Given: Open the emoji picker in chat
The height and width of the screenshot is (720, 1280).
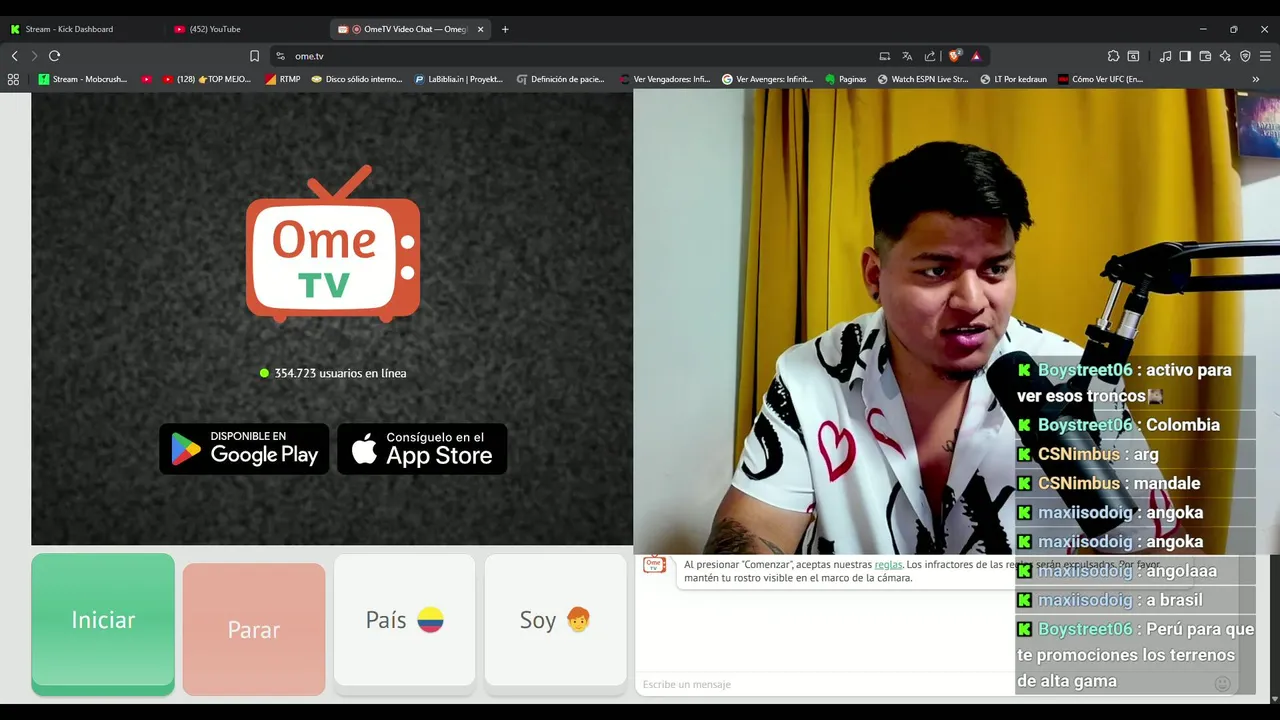Looking at the screenshot, I should (x=1222, y=684).
